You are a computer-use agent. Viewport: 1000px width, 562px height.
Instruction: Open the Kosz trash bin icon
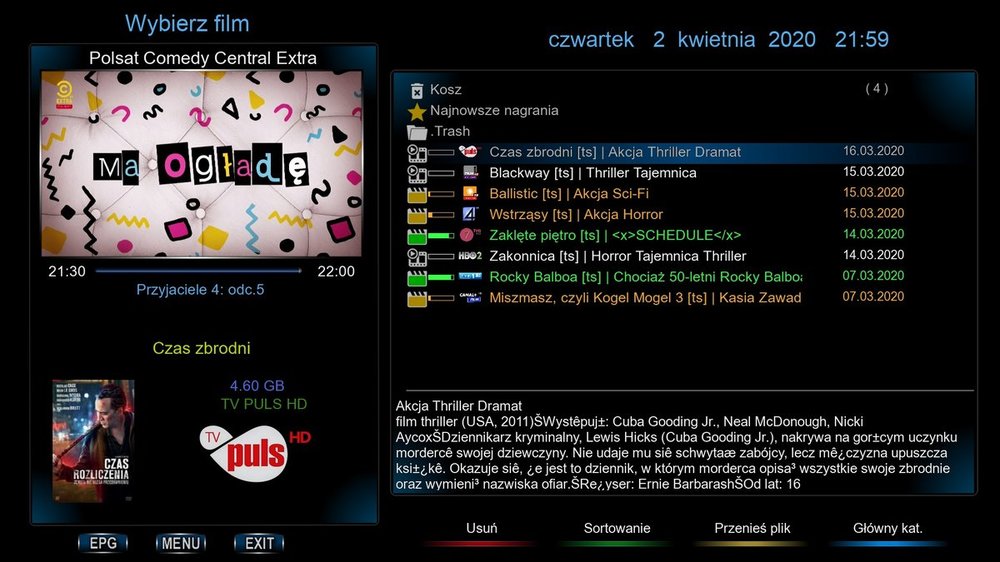point(416,90)
